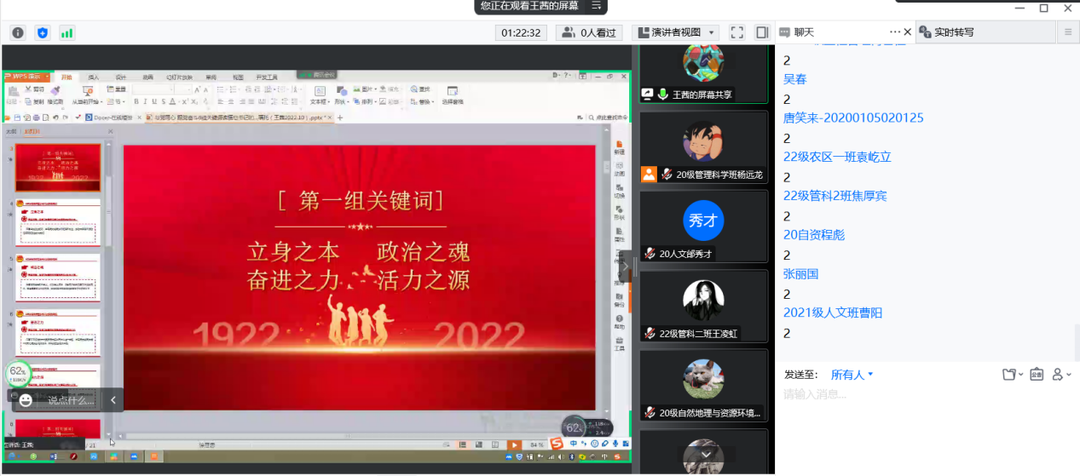Collapse the participant video strip handle

626,267
